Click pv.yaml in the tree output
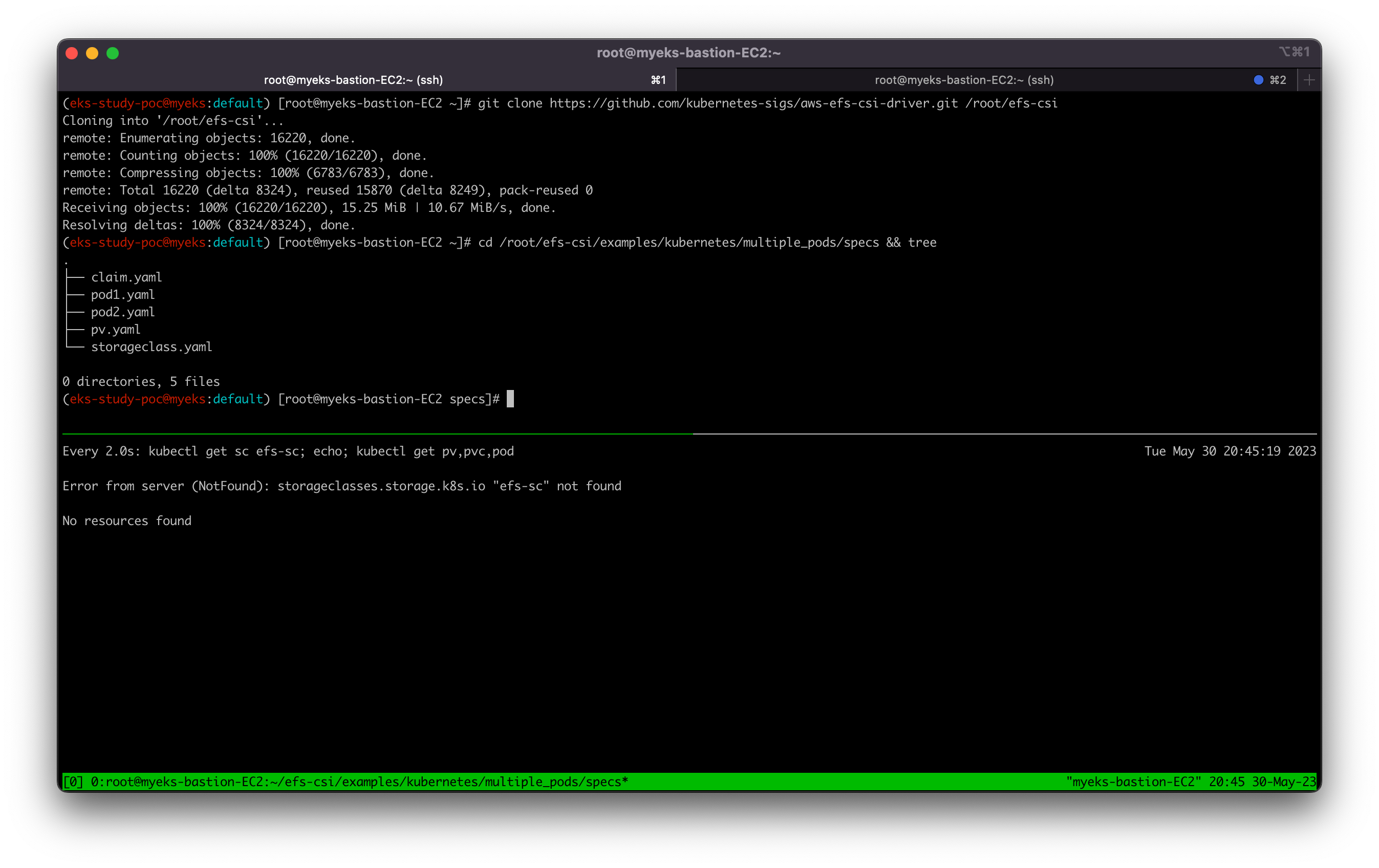The image size is (1379, 868). pos(116,329)
